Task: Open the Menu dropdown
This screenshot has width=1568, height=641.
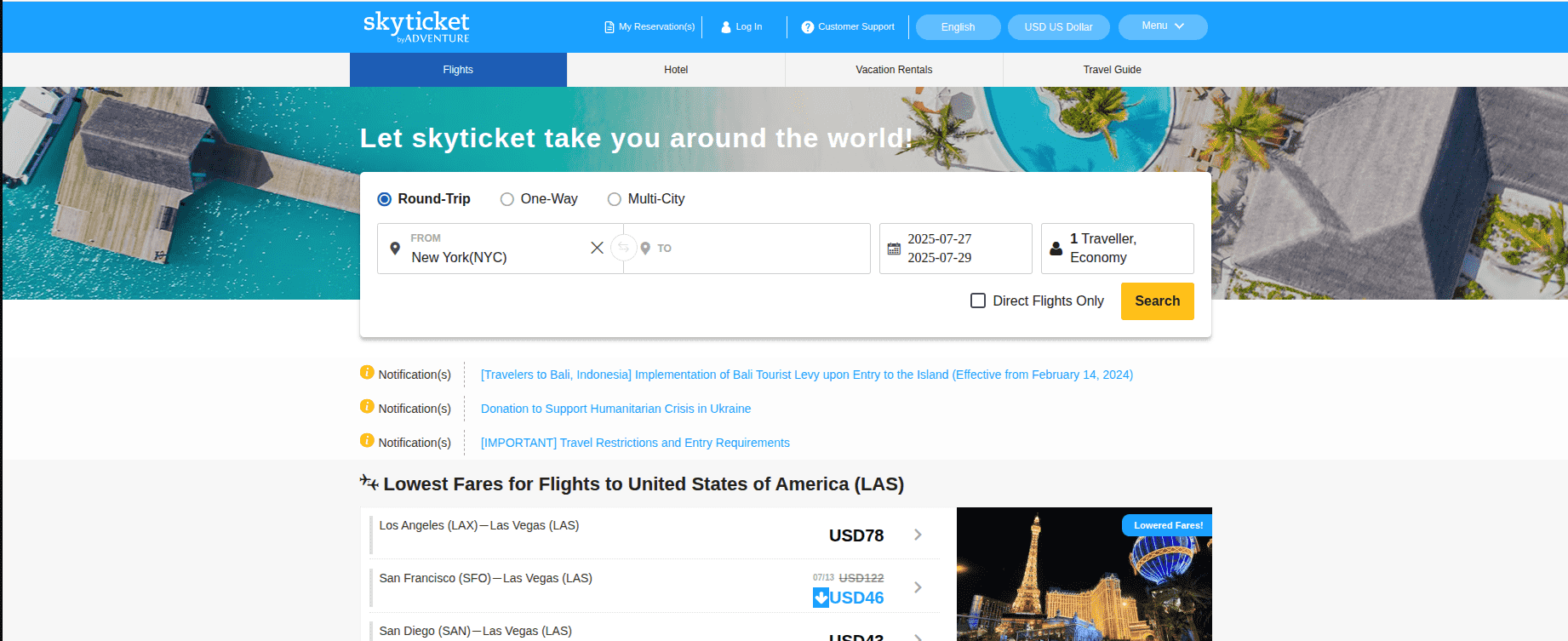Action: point(1162,26)
